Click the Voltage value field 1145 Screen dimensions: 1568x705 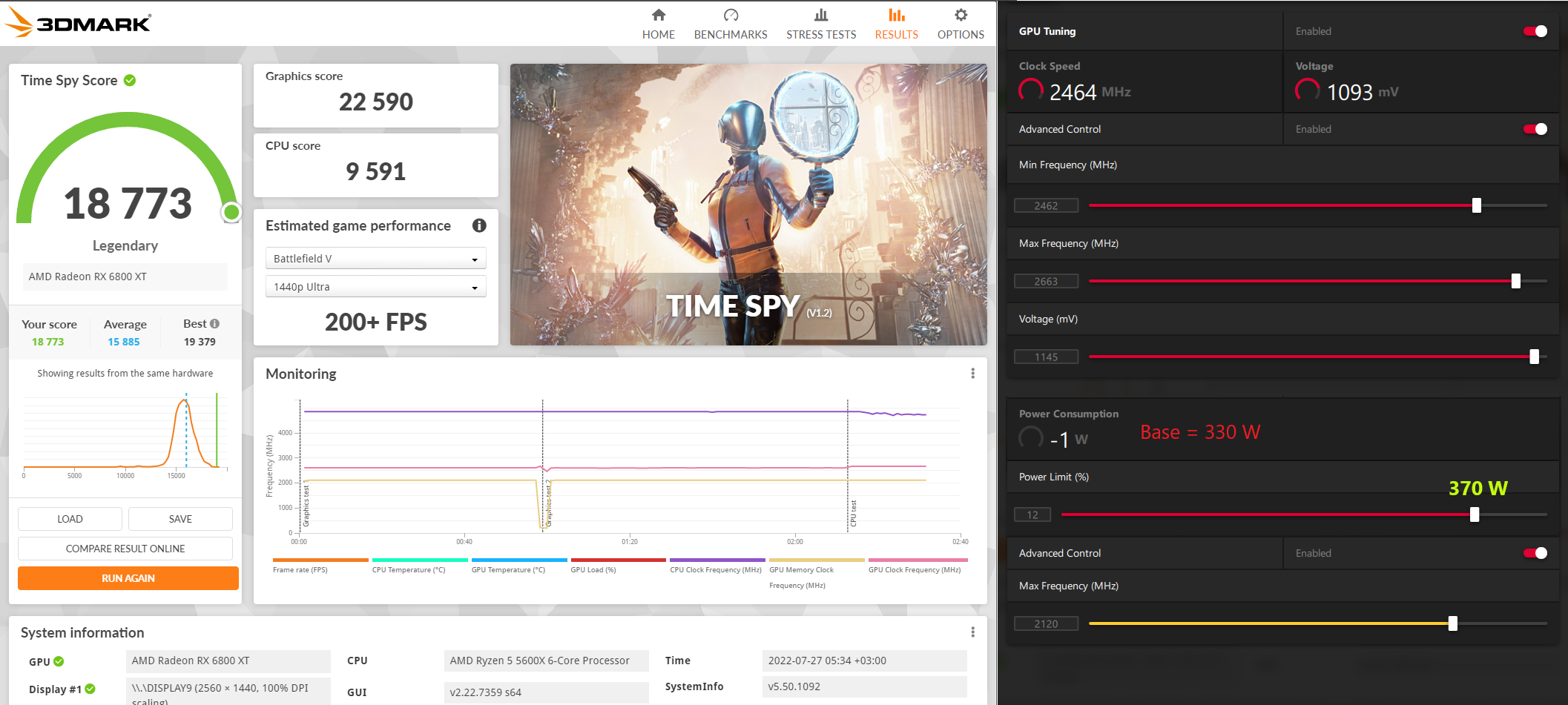pos(1047,357)
